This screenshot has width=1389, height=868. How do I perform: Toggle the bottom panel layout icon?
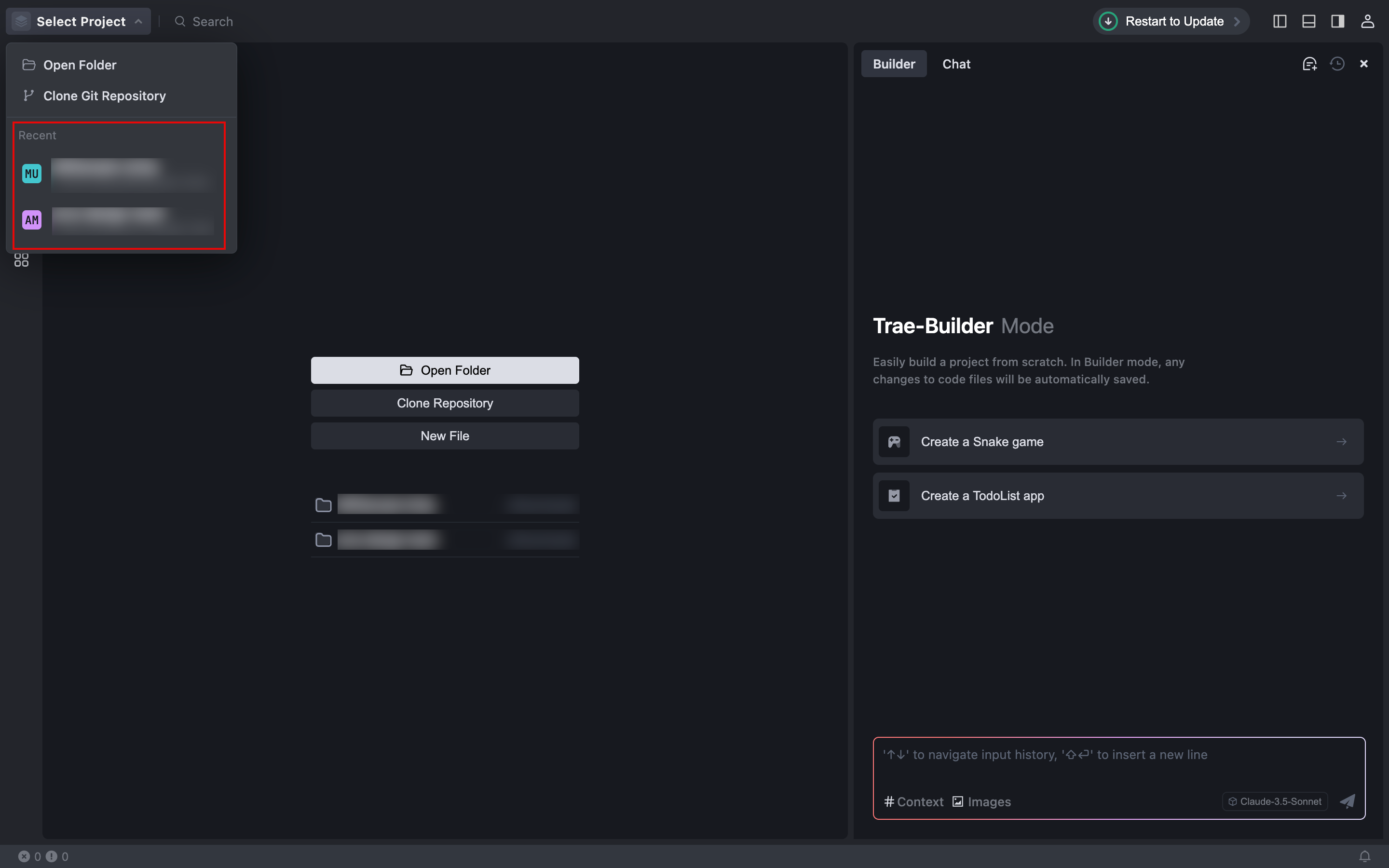(x=1308, y=21)
